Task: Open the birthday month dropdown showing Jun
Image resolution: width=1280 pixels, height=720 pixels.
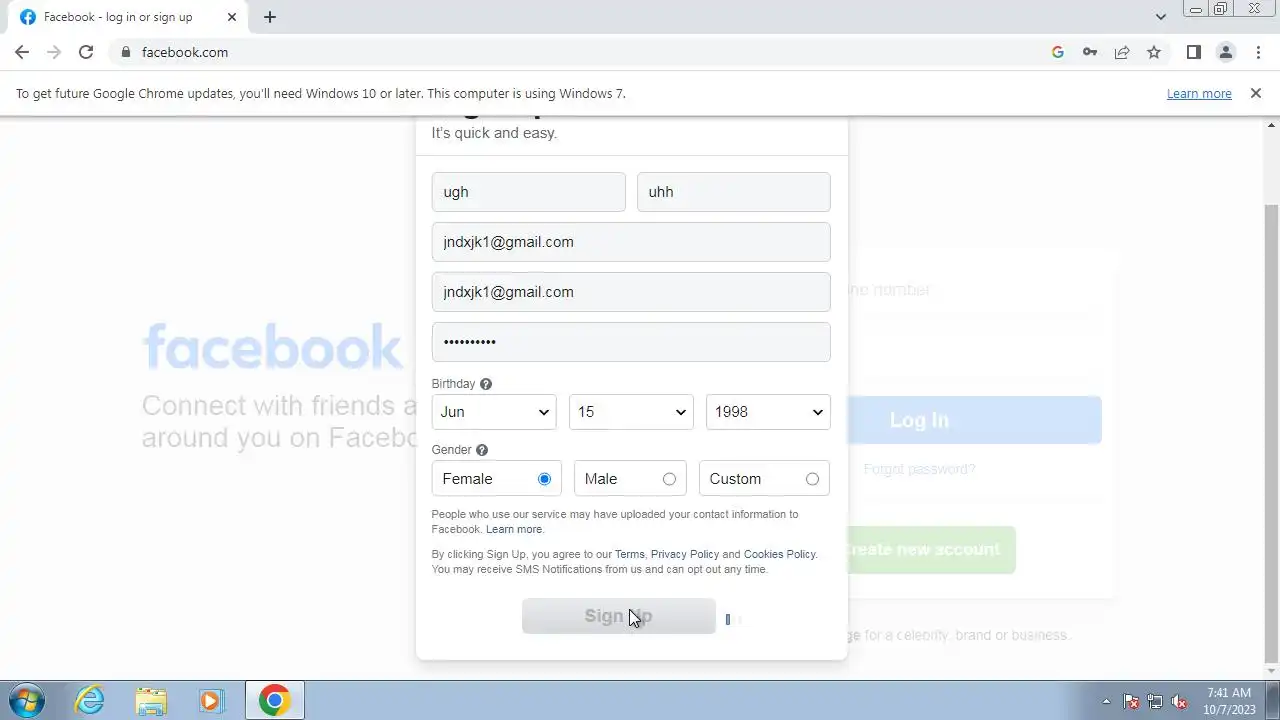Action: (x=494, y=412)
